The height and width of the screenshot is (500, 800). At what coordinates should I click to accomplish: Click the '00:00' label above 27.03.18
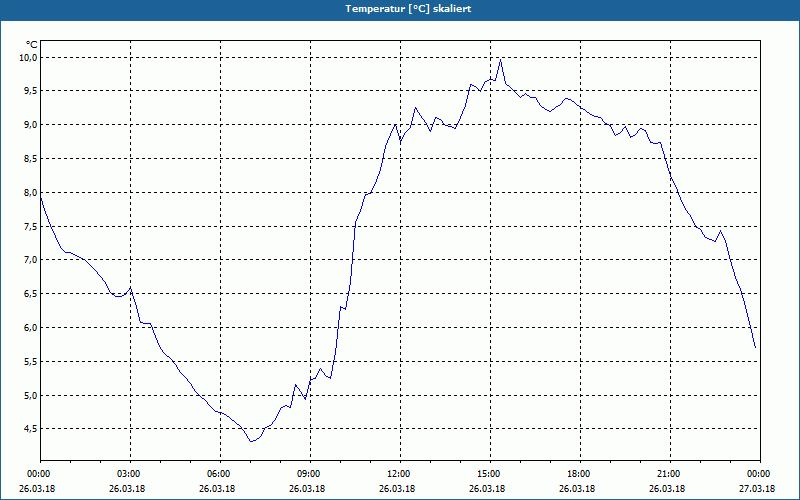click(760, 474)
